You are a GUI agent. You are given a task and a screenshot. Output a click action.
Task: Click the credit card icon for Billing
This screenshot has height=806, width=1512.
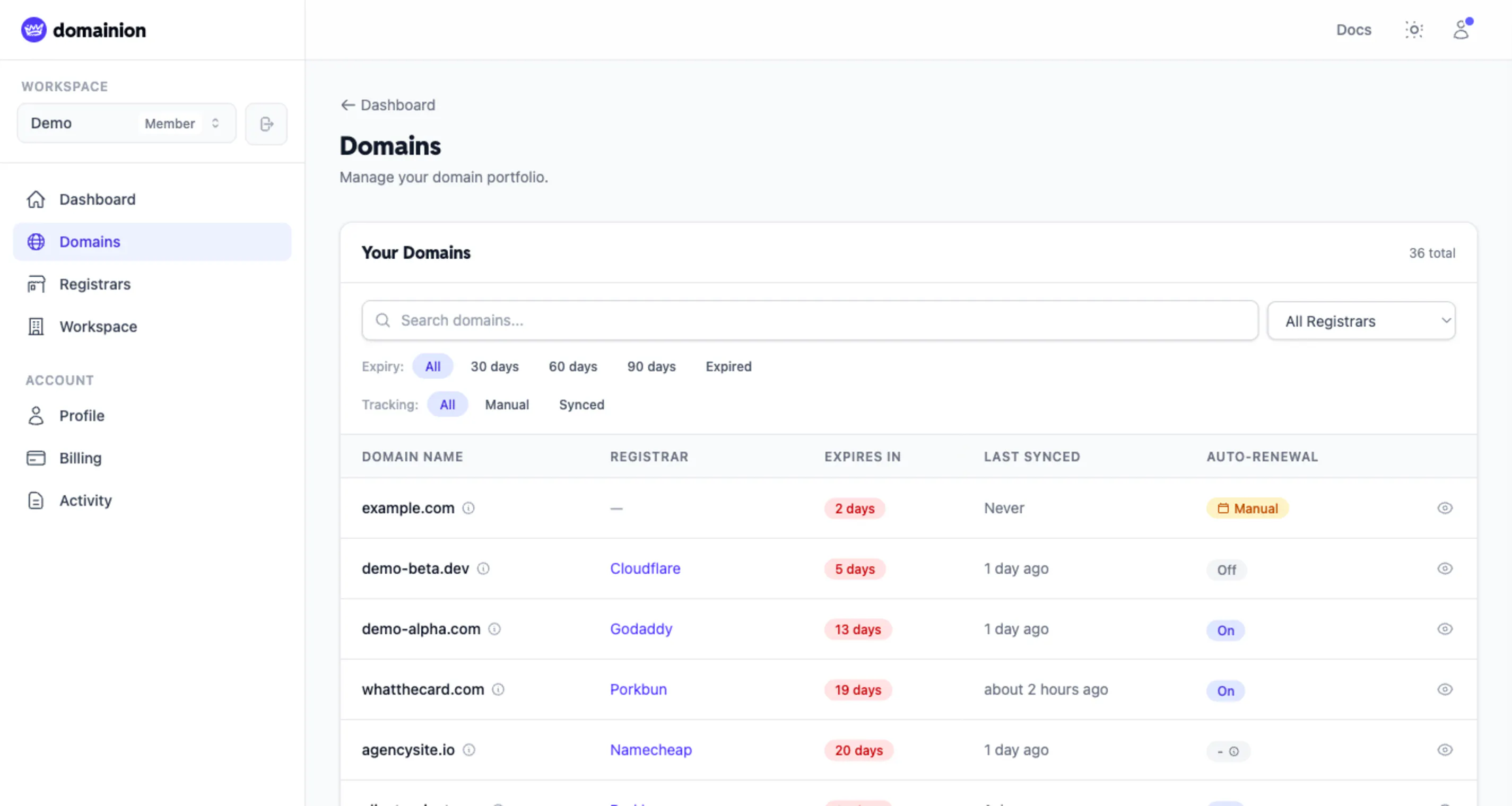pyautogui.click(x=36, y=458)
